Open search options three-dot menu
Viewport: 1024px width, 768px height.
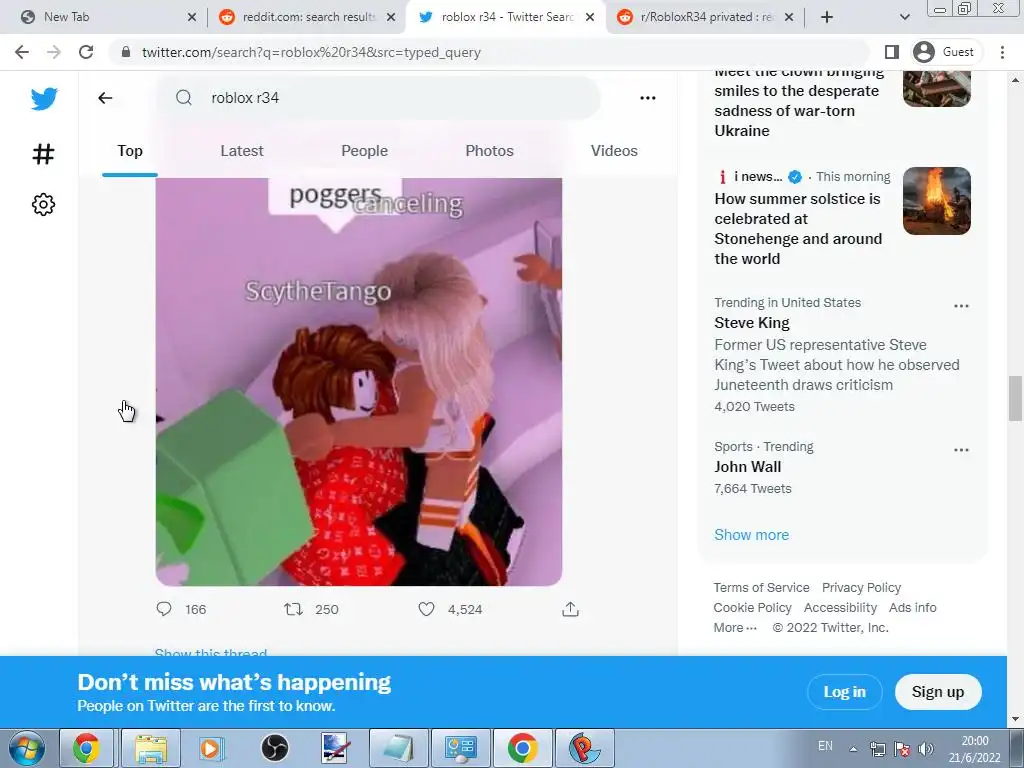pos(648,98)
